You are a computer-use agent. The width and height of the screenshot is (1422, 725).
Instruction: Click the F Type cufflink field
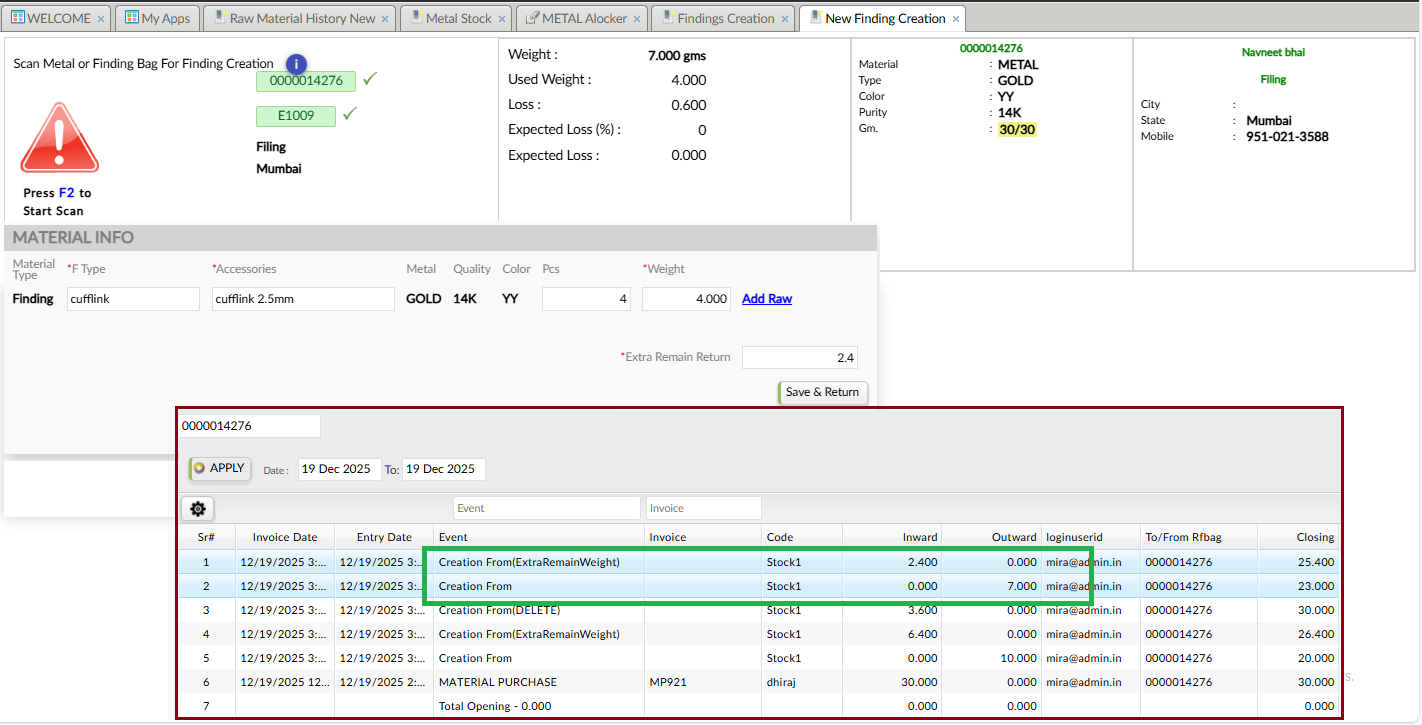(133, 299)
